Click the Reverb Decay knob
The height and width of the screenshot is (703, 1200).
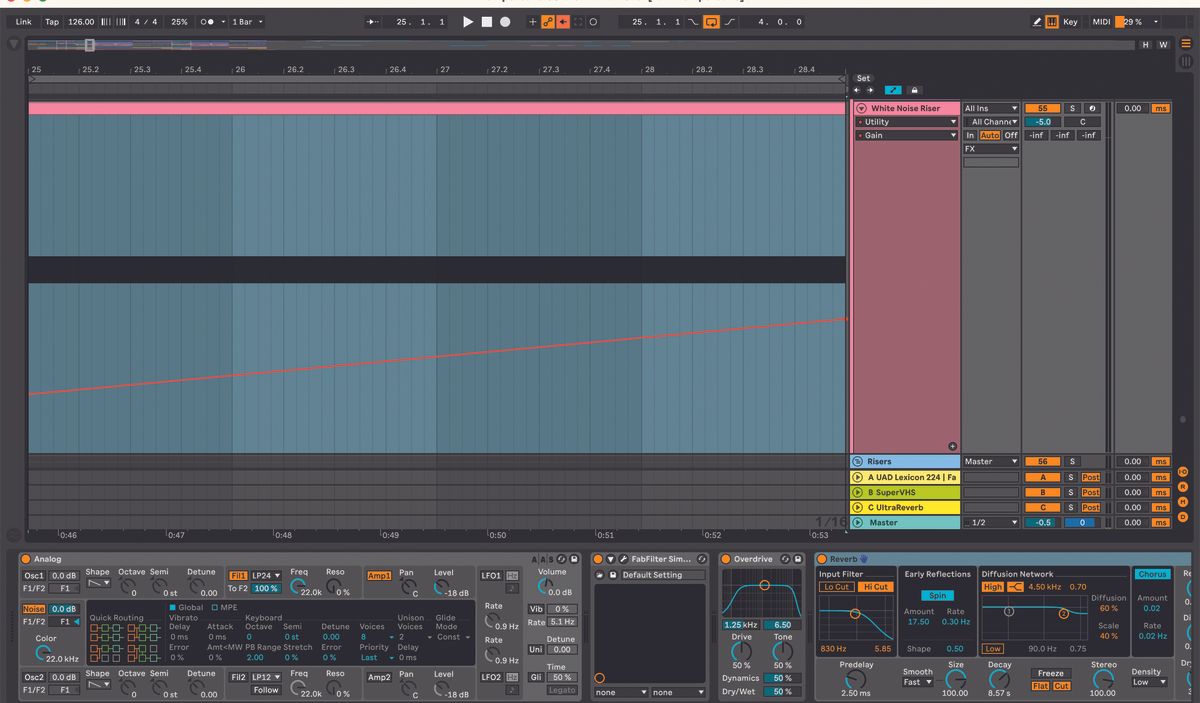[999, 678]
